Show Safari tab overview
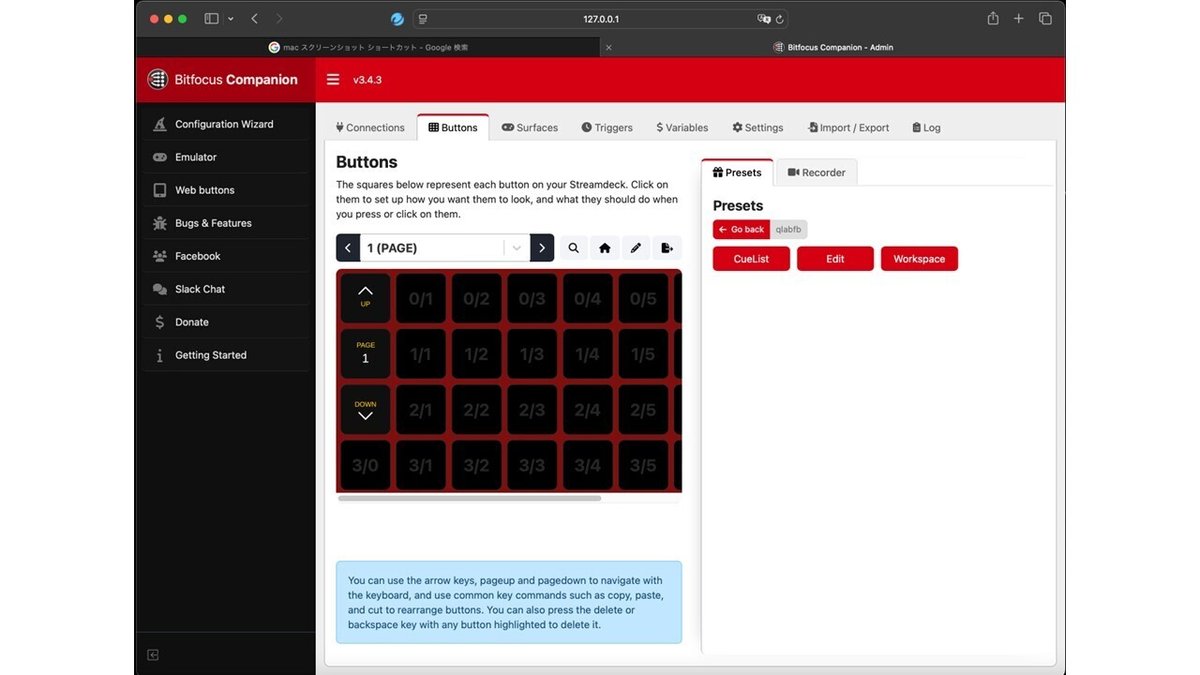The image size is (1200, 675). (1045, 19)
